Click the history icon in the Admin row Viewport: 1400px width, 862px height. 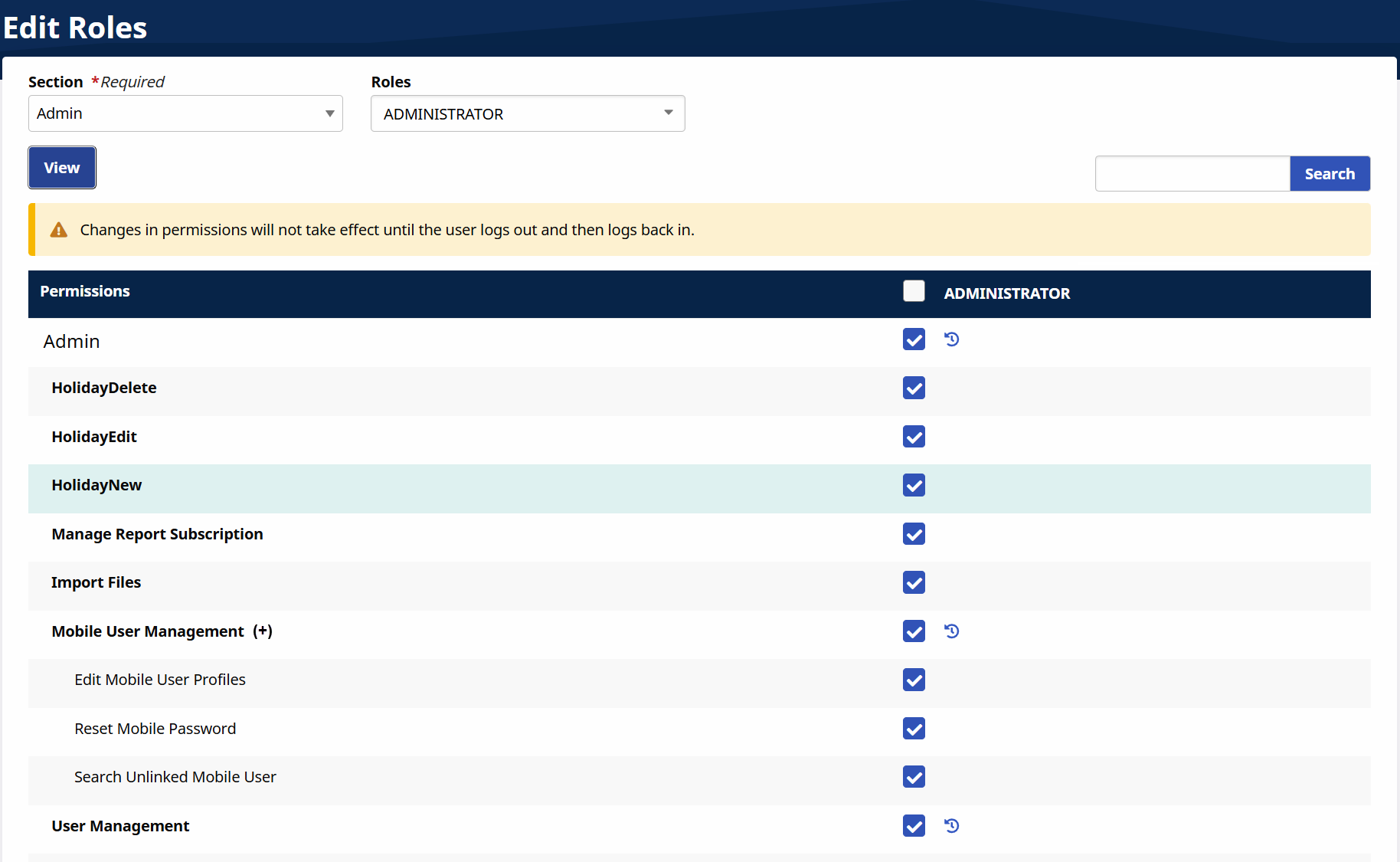(x=951, y=339)
